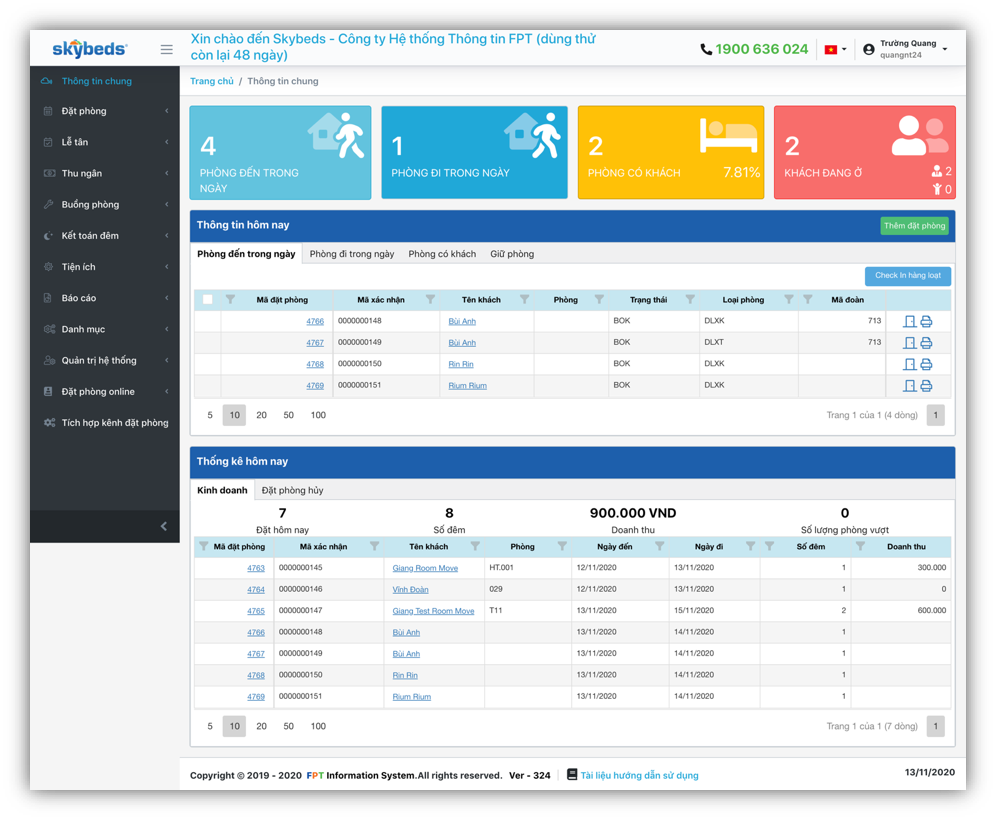Click the print icon for booking 4767
This screenshot has width=996, height=820.
click(x=926, y=343)
